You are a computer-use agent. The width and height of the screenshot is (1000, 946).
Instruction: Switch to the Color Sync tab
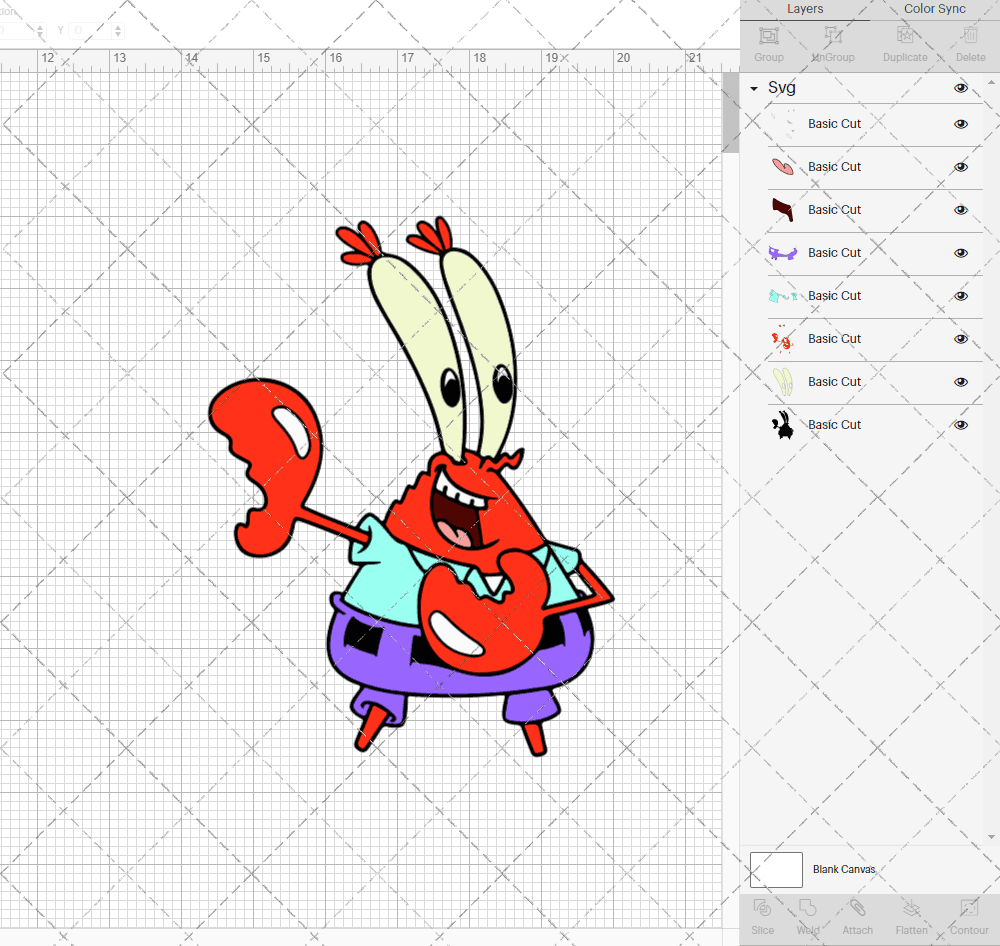click(934, 9)
